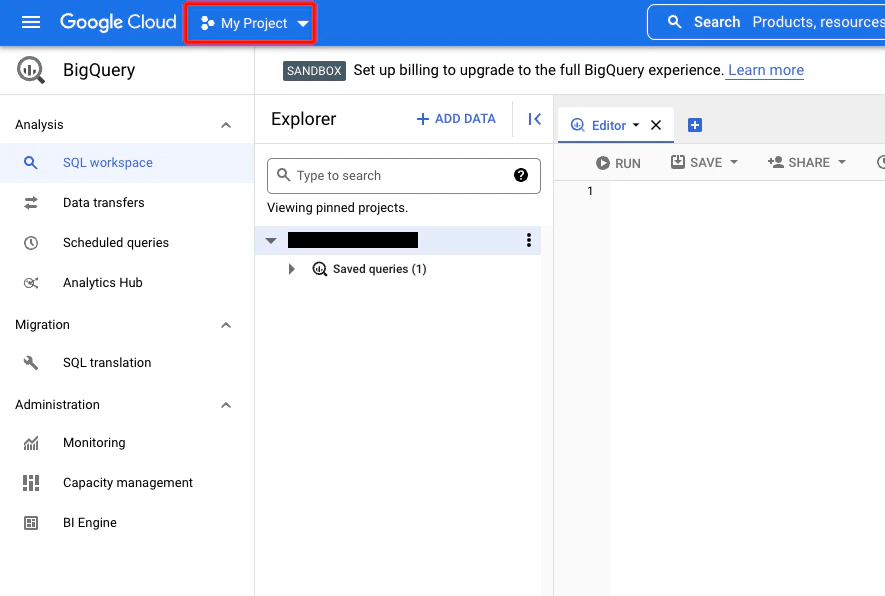The width and height of the screenshot is (885, 596).
Task: Open Scheduled queries
Action: (x=126, y=243)
